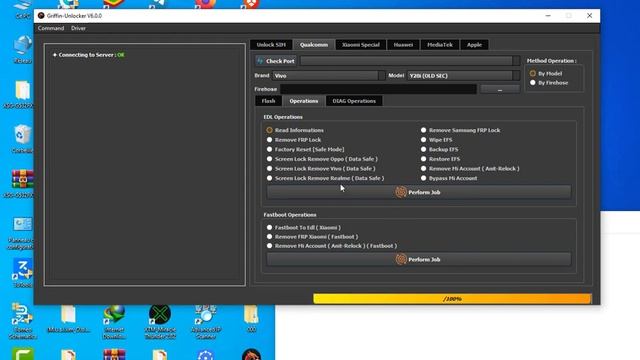
Task: Open the WinRAR archive desktop icon
Action: [22, 184]
